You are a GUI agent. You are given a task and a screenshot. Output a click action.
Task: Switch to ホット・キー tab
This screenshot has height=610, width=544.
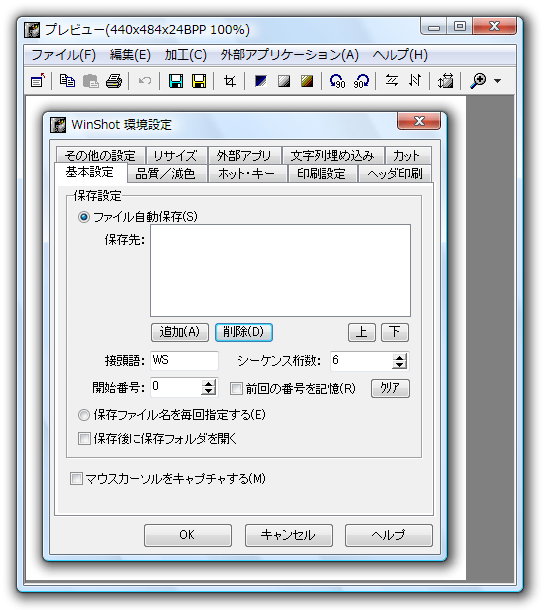coord(247,174)
